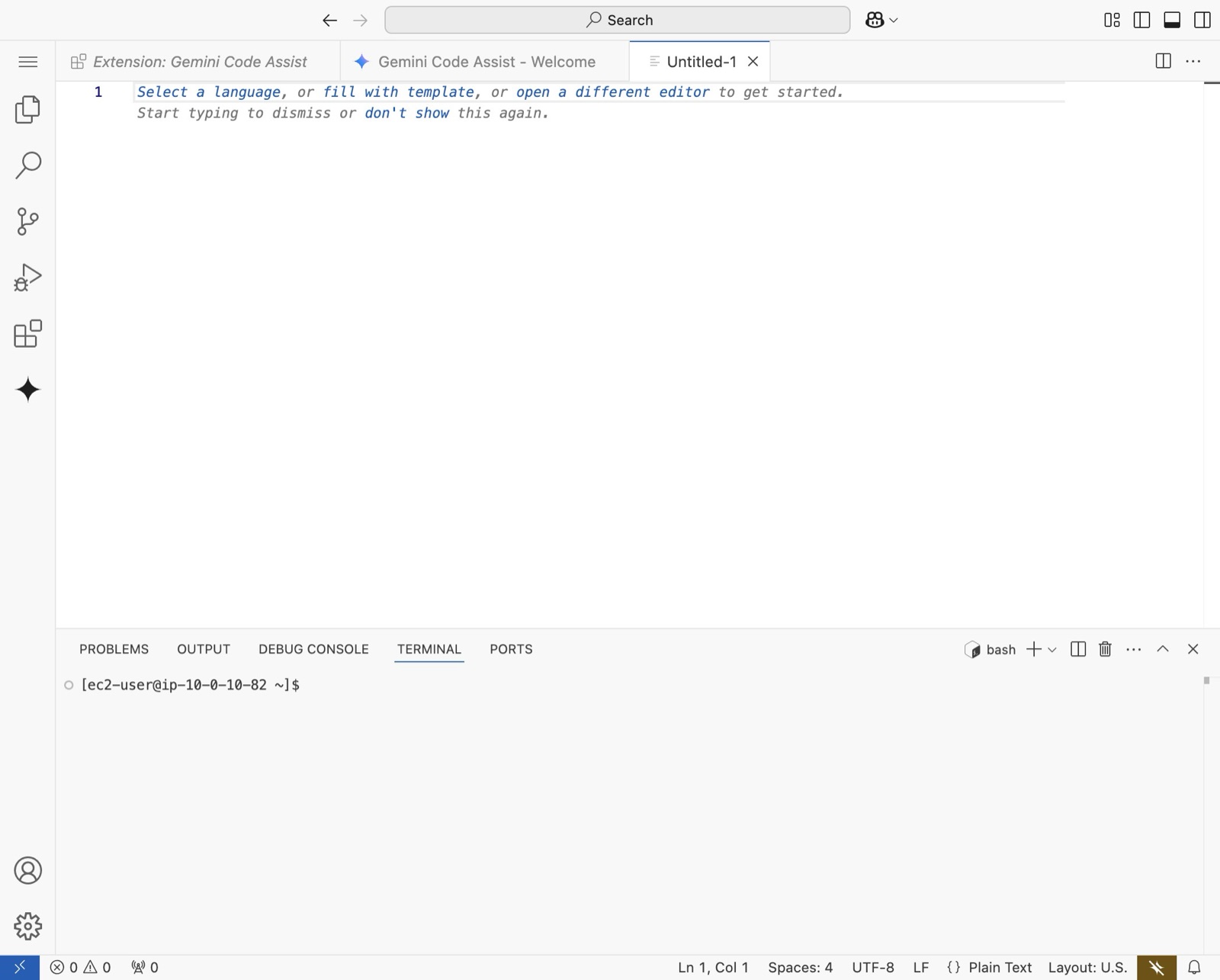Select the Untitled-1 editor tab
This screenshot has width=1220, height=980.
pos(701,62)
